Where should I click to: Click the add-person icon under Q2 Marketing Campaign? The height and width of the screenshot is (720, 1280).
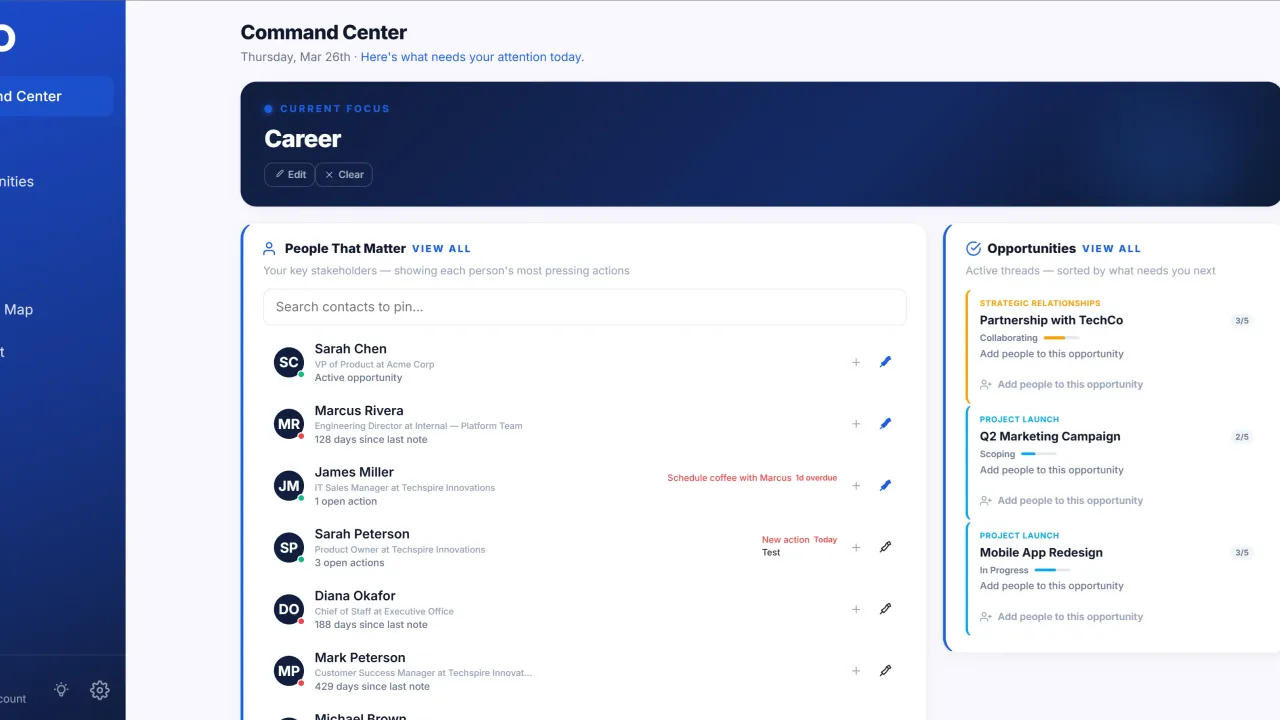pos(986,501)
